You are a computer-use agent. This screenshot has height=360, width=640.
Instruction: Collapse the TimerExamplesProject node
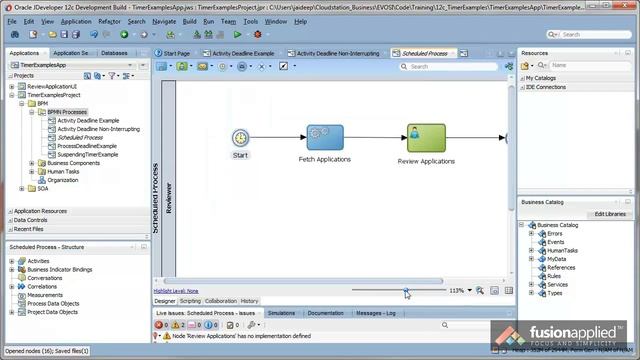[x=12, y=95]
